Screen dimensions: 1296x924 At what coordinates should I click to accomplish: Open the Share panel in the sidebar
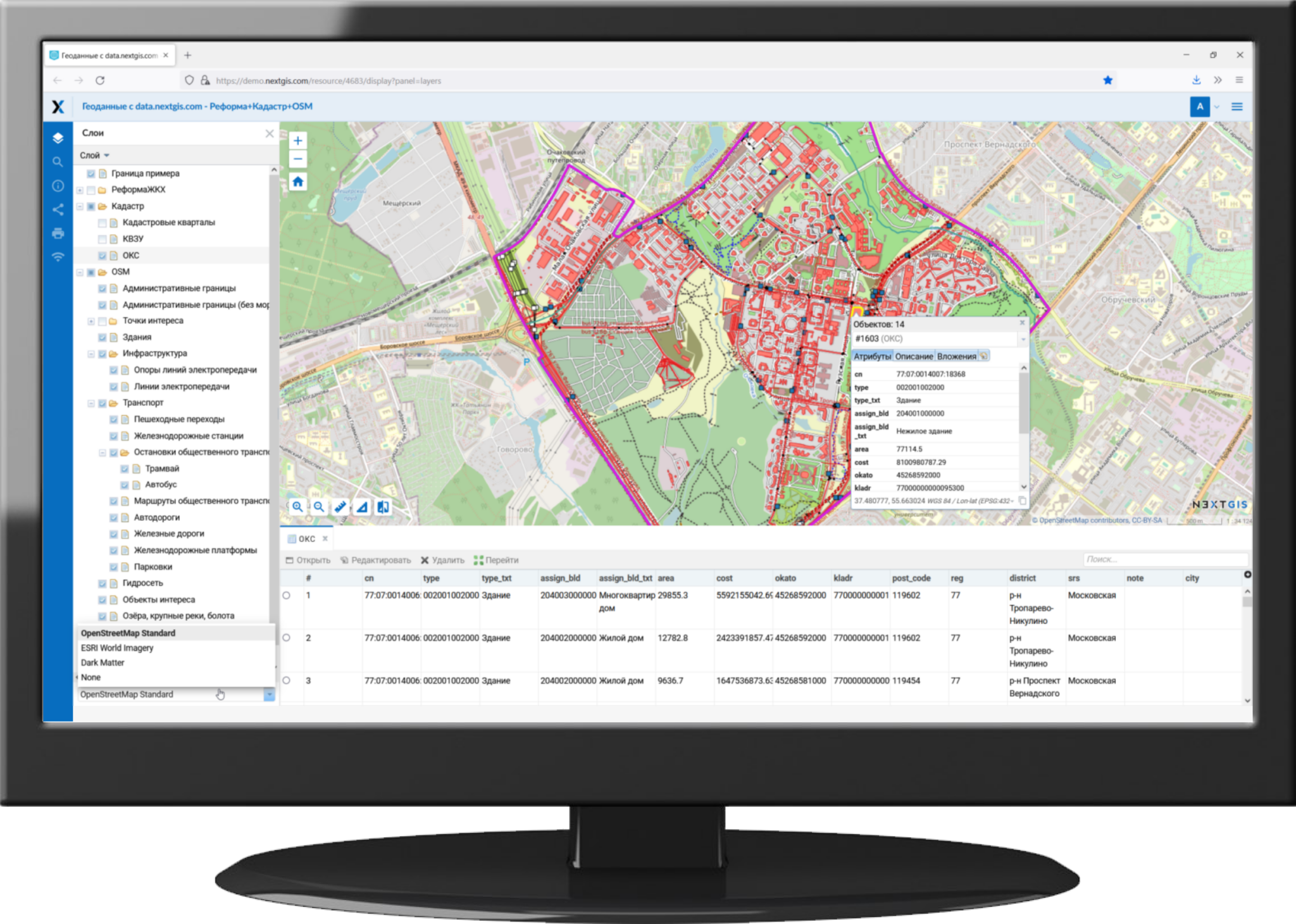(x=58, y=209)
